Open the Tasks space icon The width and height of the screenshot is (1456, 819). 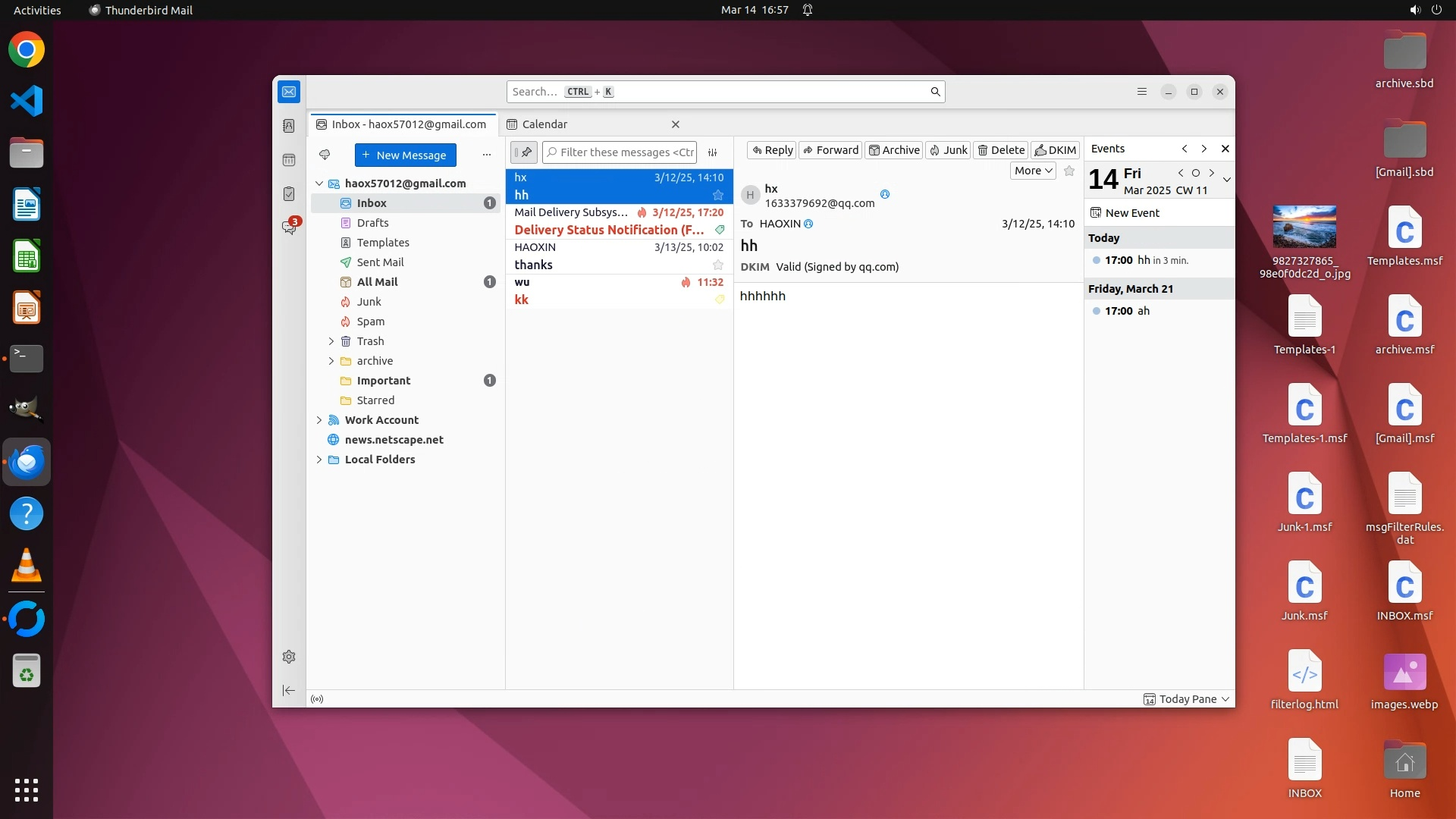tap(289, 194)
